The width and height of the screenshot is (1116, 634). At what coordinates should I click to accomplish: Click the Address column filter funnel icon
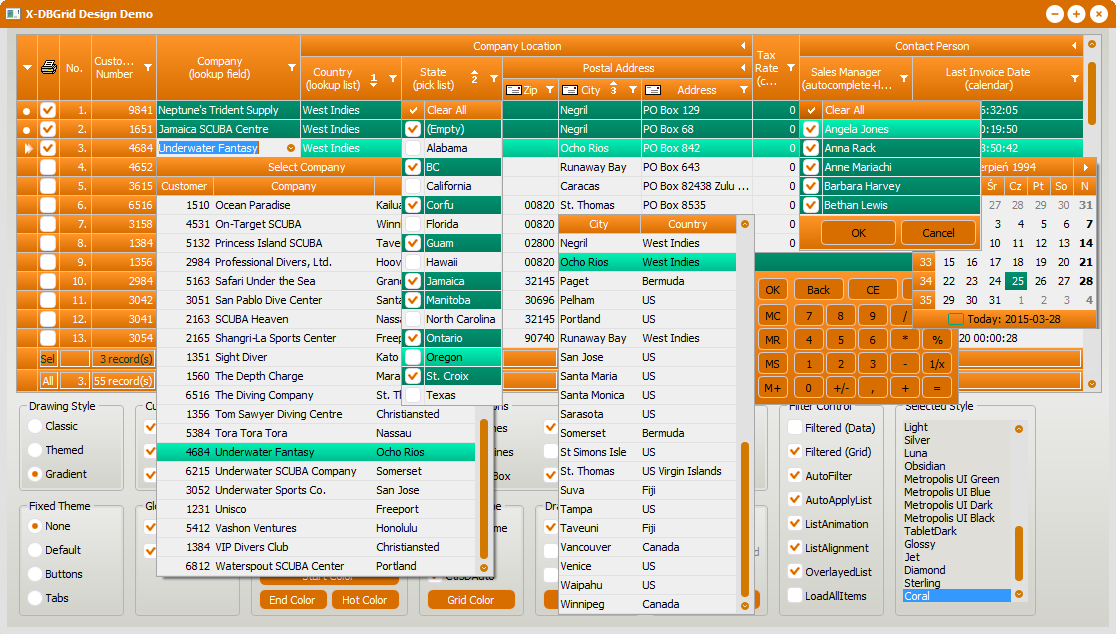pos(744,90)
